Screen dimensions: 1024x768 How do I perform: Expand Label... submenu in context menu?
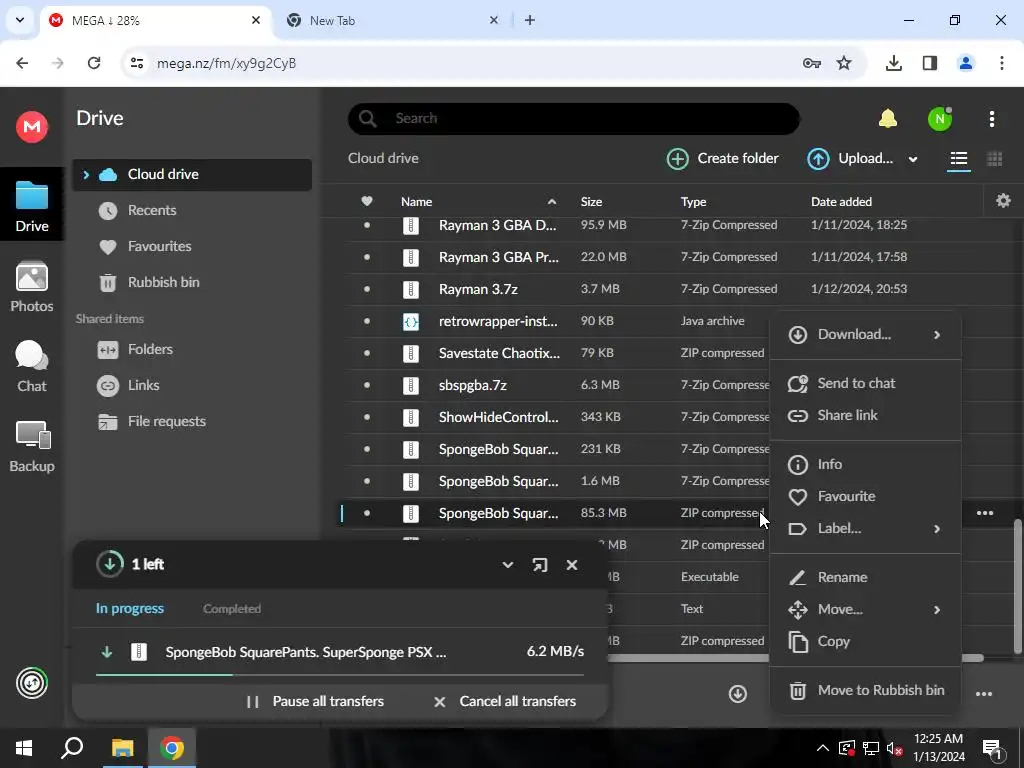coord(865,528)
